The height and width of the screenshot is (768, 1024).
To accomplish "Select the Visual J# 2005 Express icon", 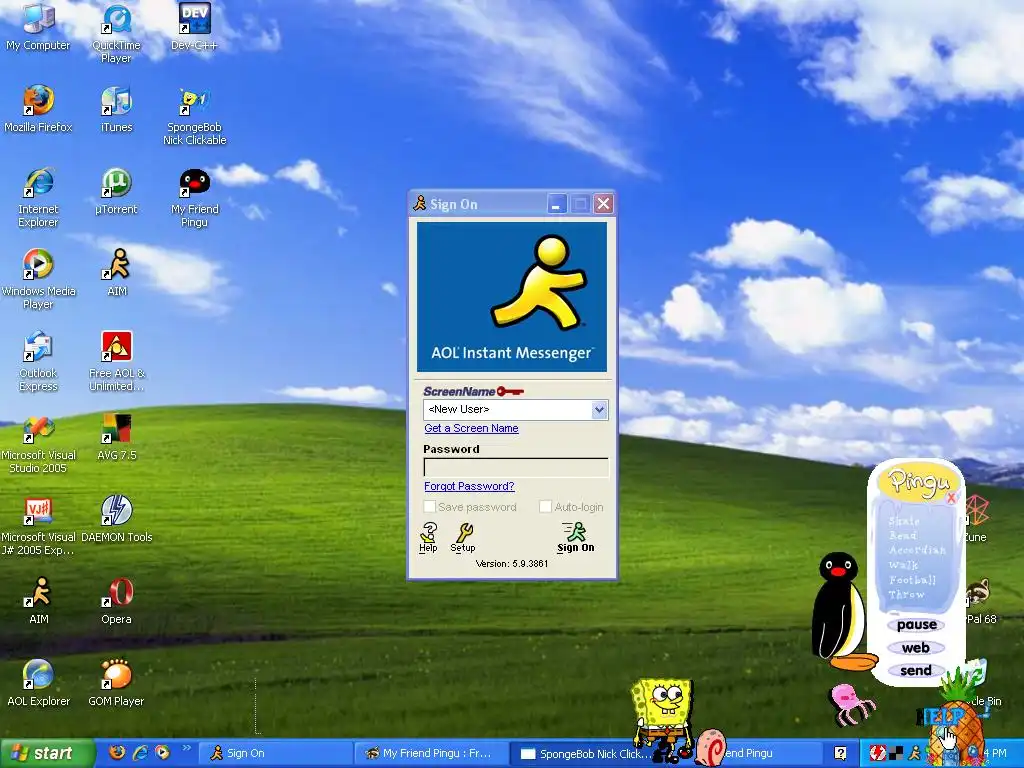I will (x=38, y=525).
